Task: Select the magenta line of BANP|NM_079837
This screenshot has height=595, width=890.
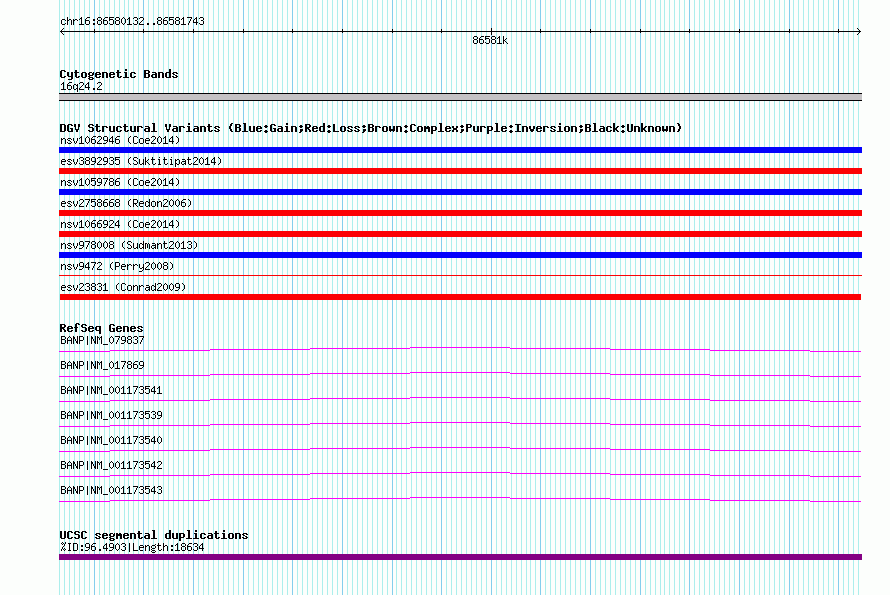Action: coord(460,349)
